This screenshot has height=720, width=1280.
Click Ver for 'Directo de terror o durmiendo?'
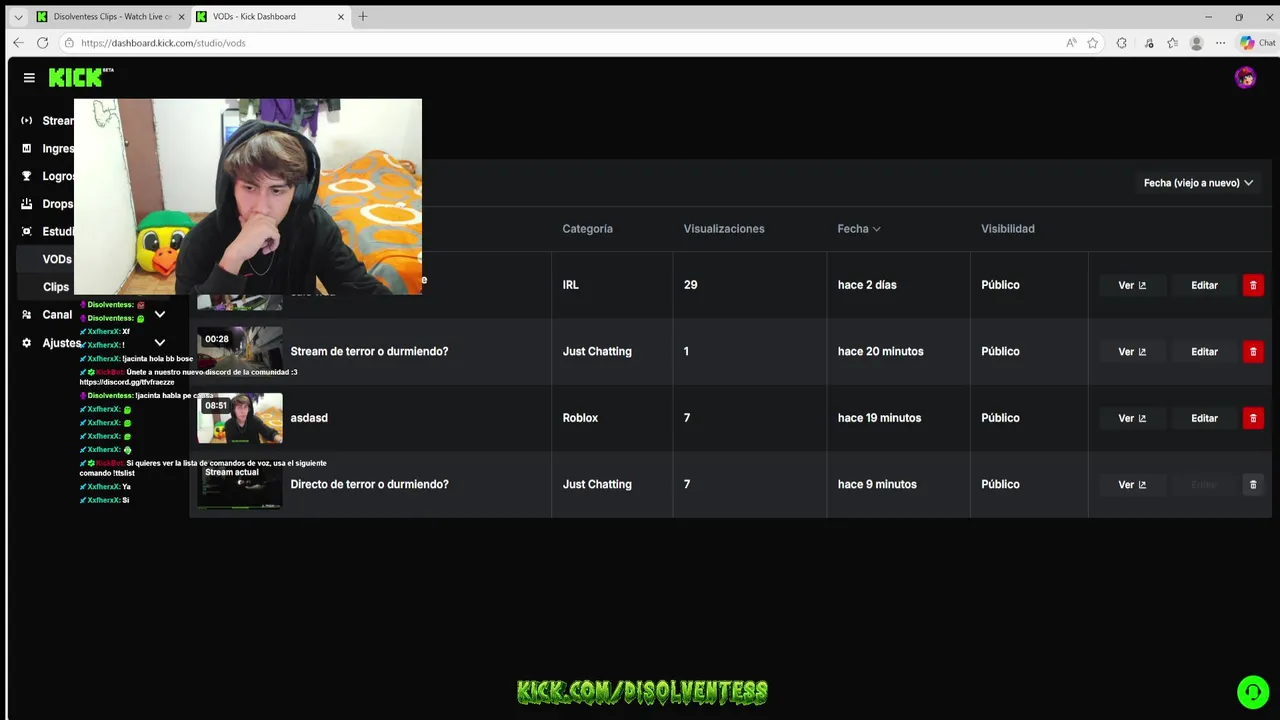click(1132, 484)
